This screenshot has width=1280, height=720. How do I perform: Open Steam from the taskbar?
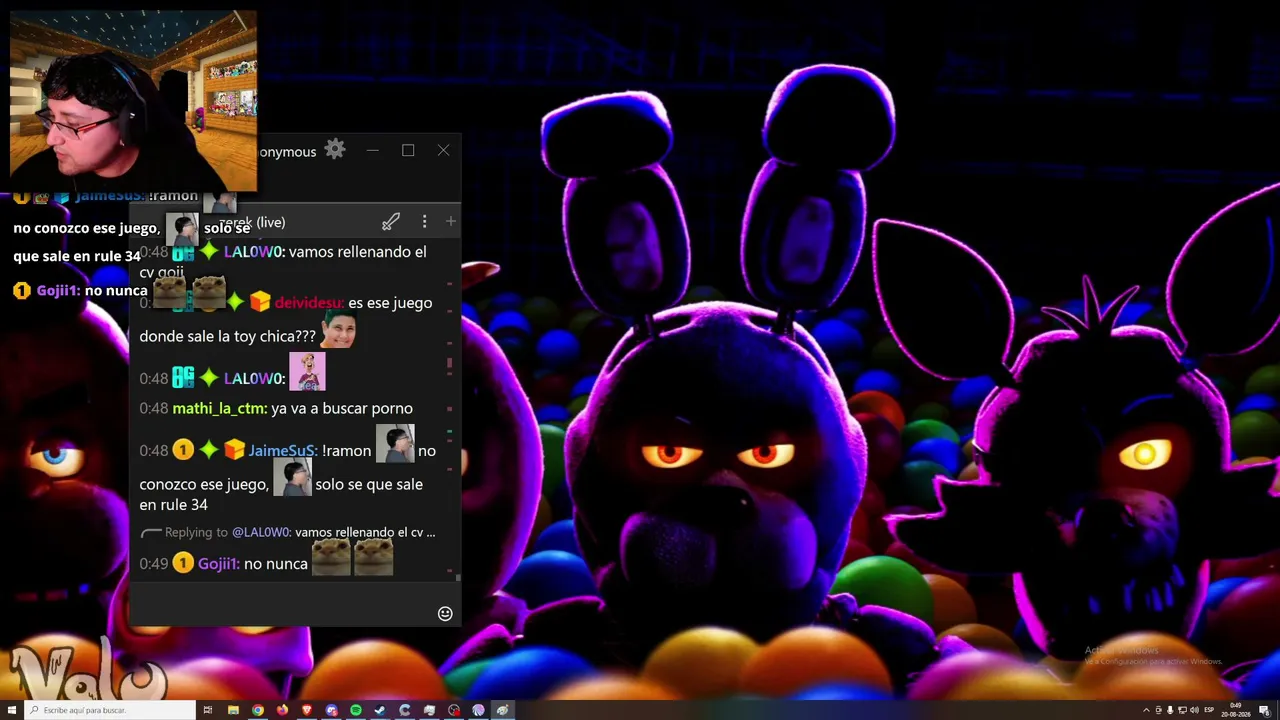tap(380, 710)
